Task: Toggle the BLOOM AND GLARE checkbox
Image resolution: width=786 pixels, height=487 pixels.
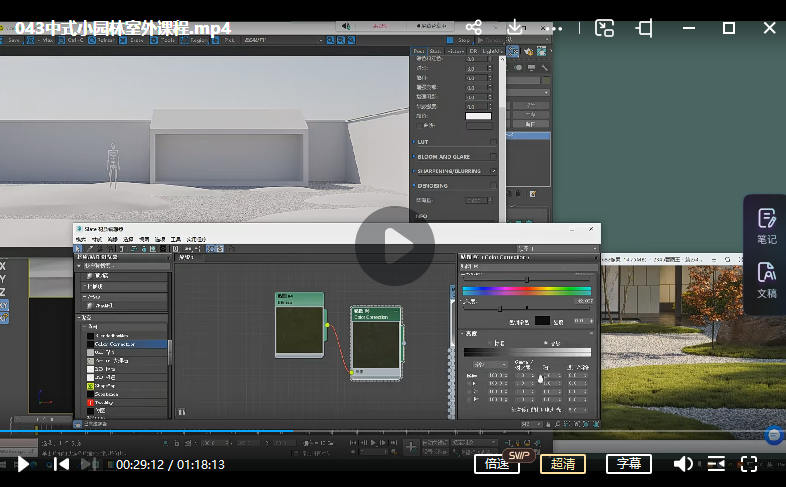Action: [493, 157]
